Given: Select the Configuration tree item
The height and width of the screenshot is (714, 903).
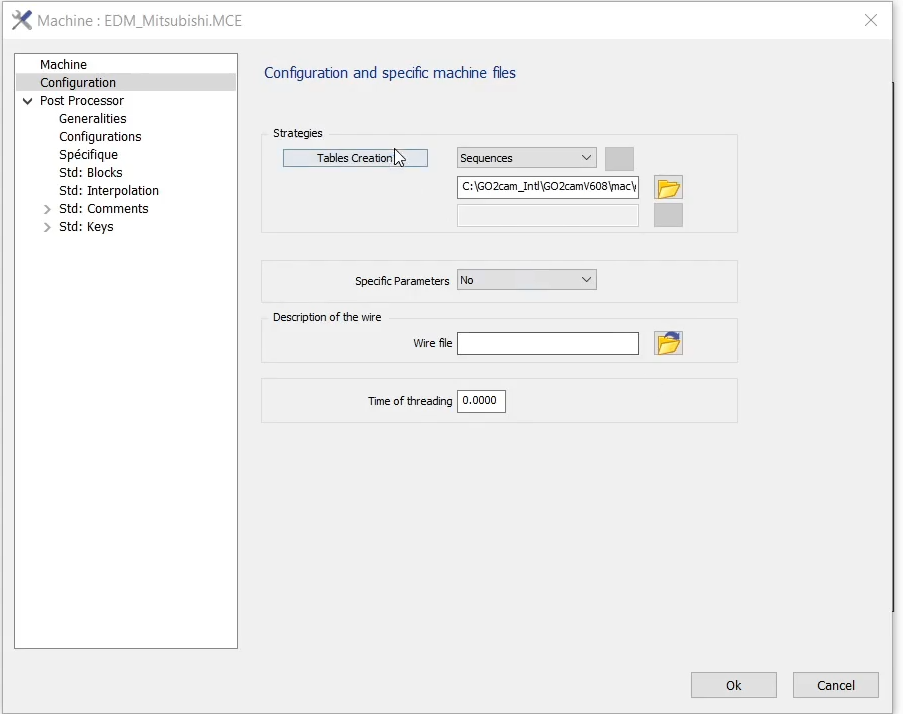Looking at the screenshot, I should click(x=78, y=83).
